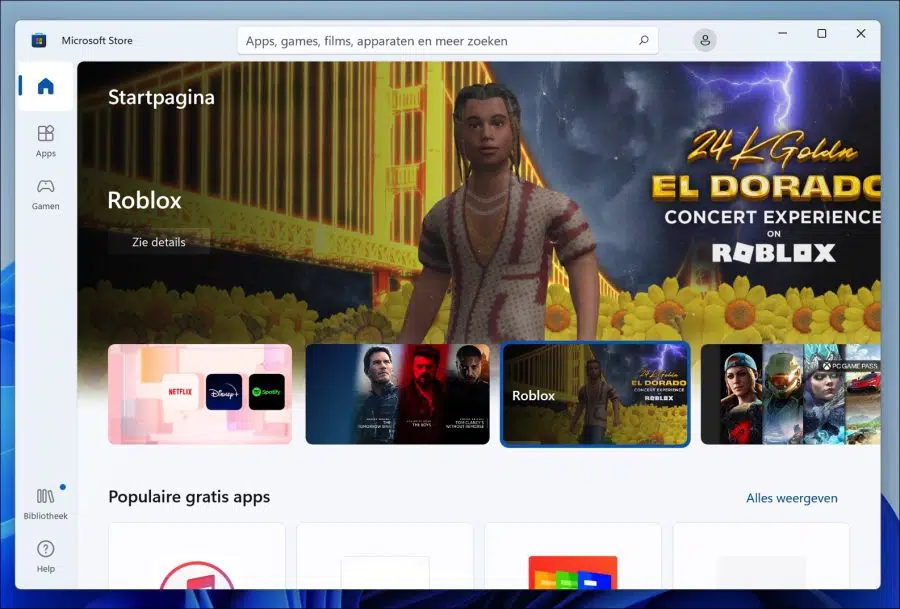Screen dimensions: 900x609
Task: Open the Apps section in sidebar
Action: pyautogui.click(x=46, y=141)
